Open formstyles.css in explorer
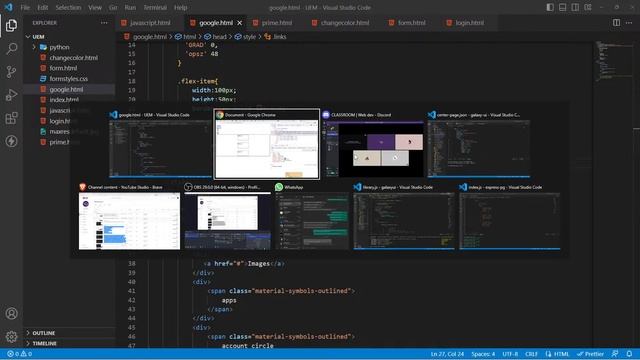Viewport: 640px width, 360px height. 69,79
